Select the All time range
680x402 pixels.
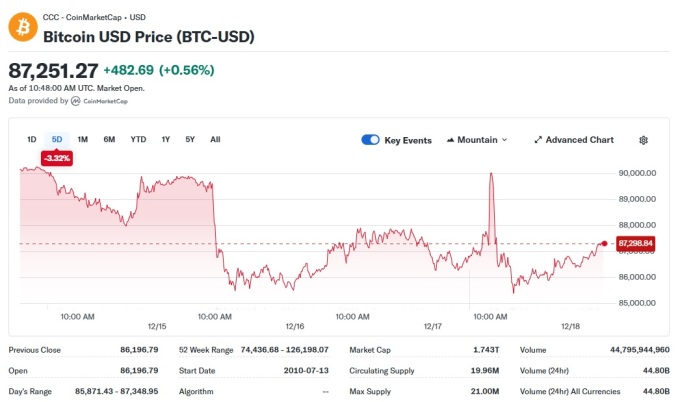[x=215, y=139]
